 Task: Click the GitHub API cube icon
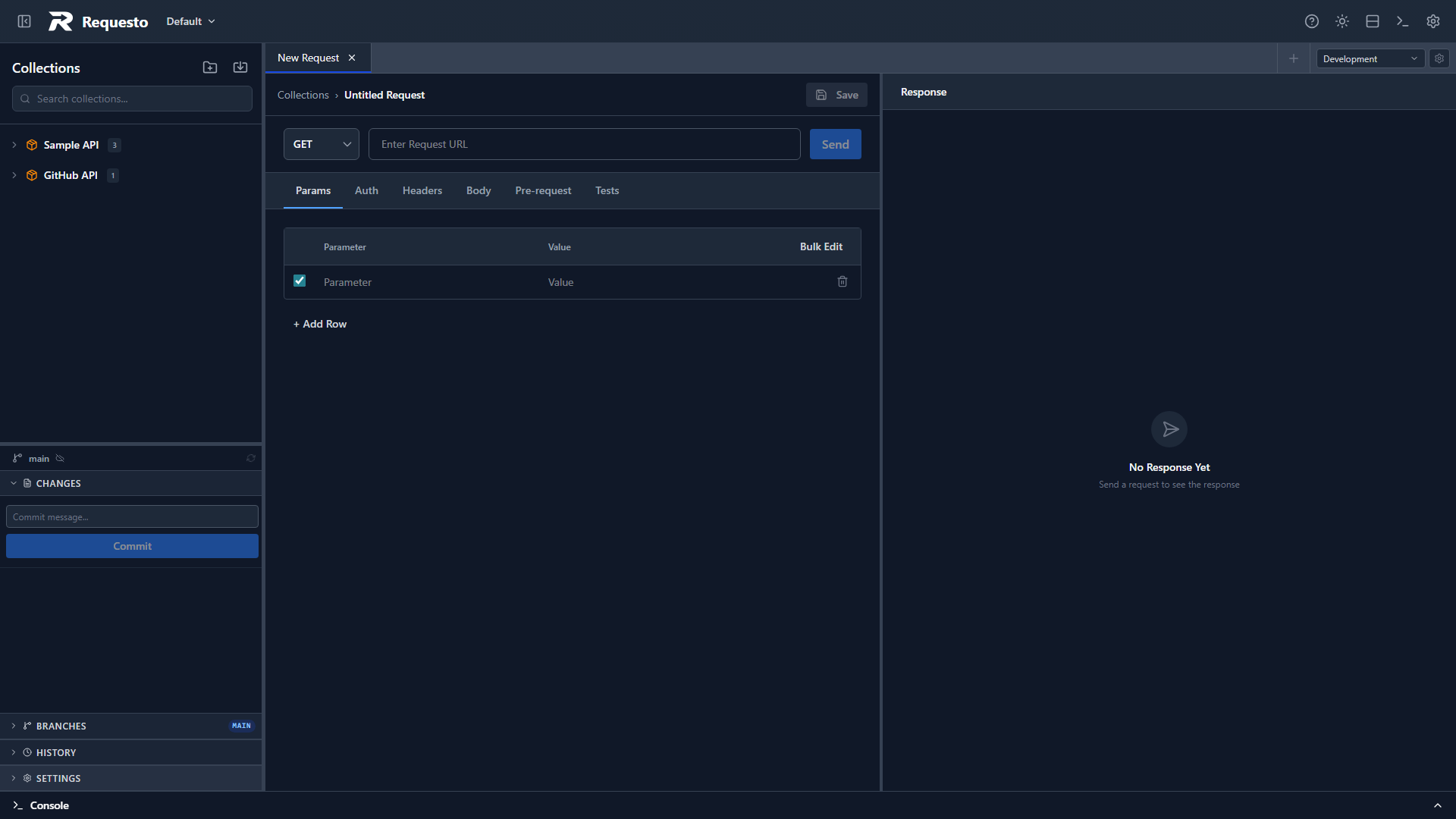click(32, 175)
